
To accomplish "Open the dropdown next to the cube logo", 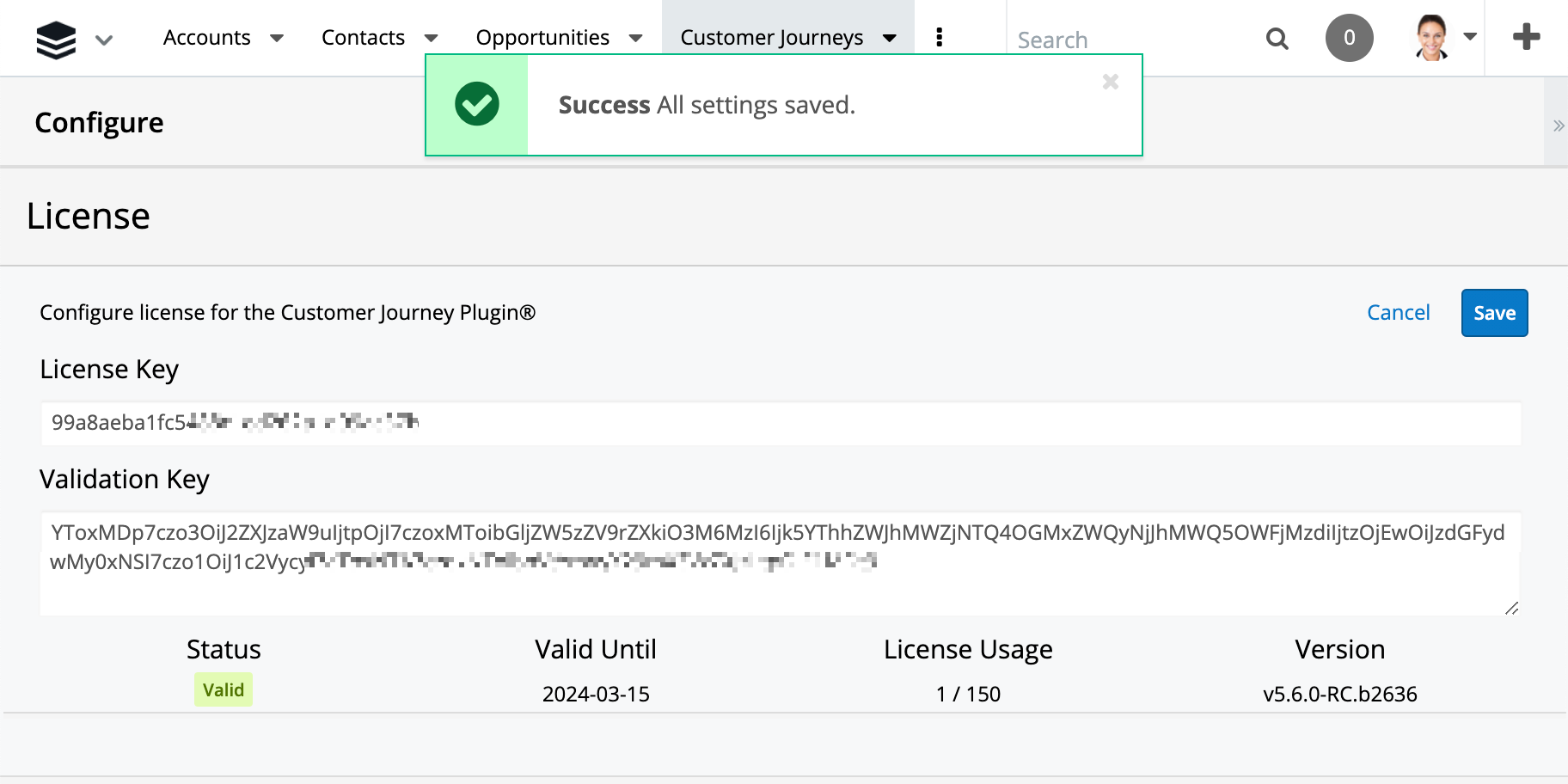I will (104, 40).
